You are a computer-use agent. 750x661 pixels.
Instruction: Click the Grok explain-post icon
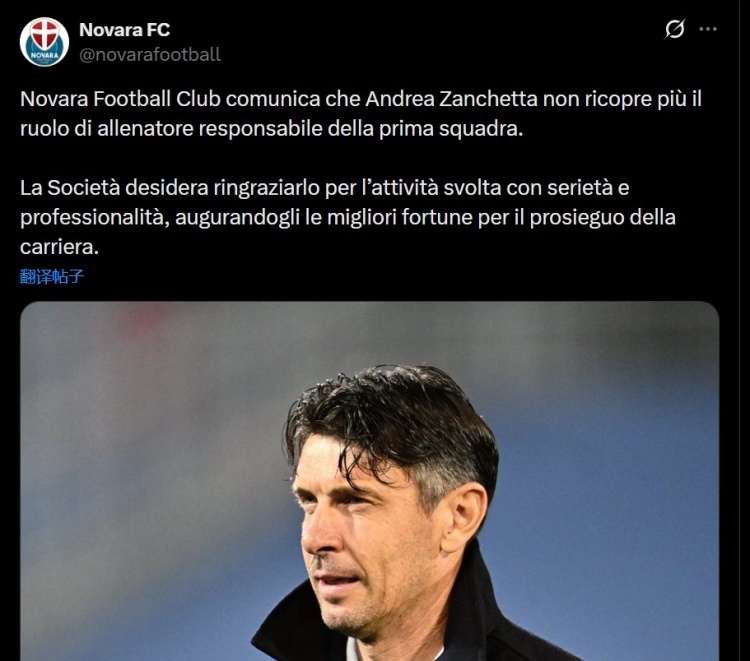coord(674,29)
